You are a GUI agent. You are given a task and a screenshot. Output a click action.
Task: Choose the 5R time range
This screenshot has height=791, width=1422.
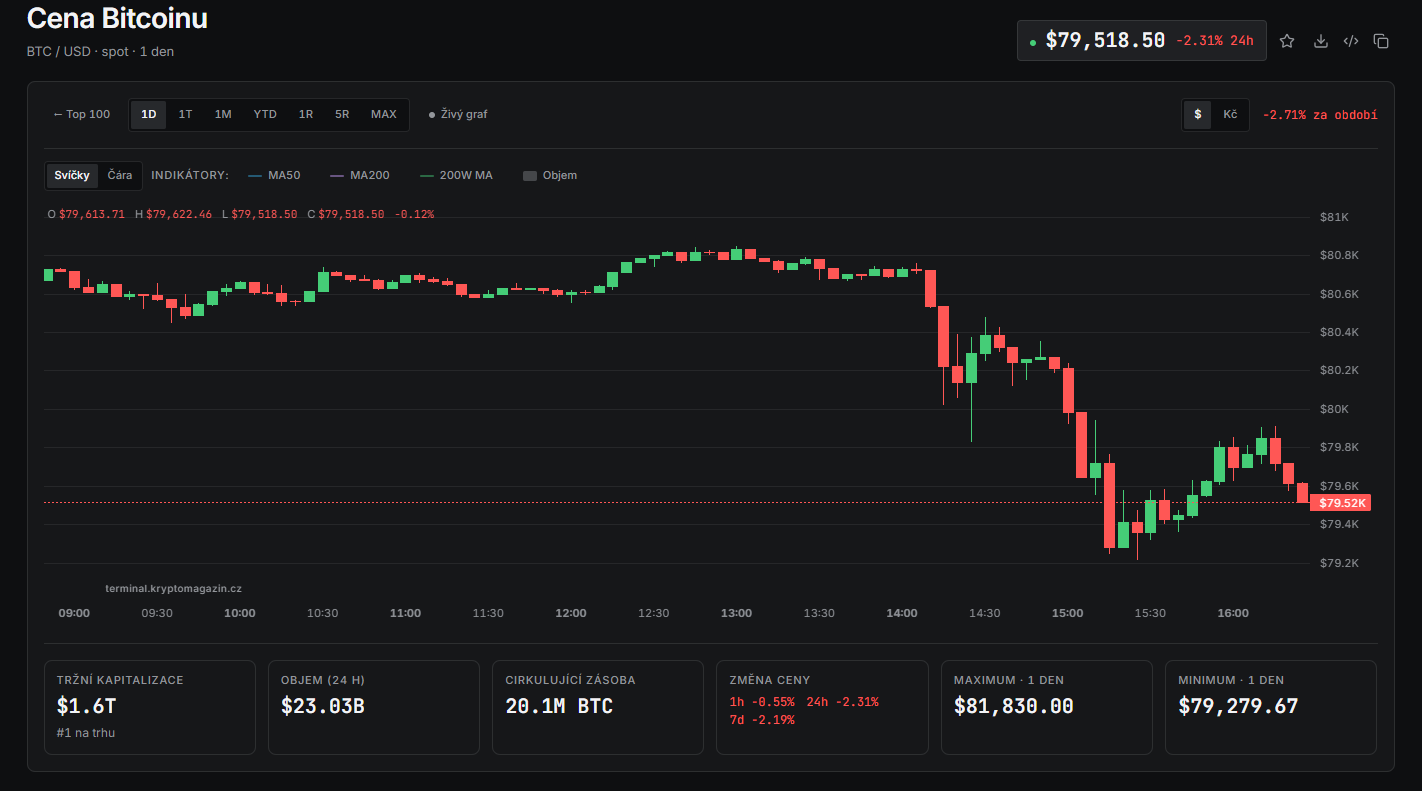(x=342, y=114)
